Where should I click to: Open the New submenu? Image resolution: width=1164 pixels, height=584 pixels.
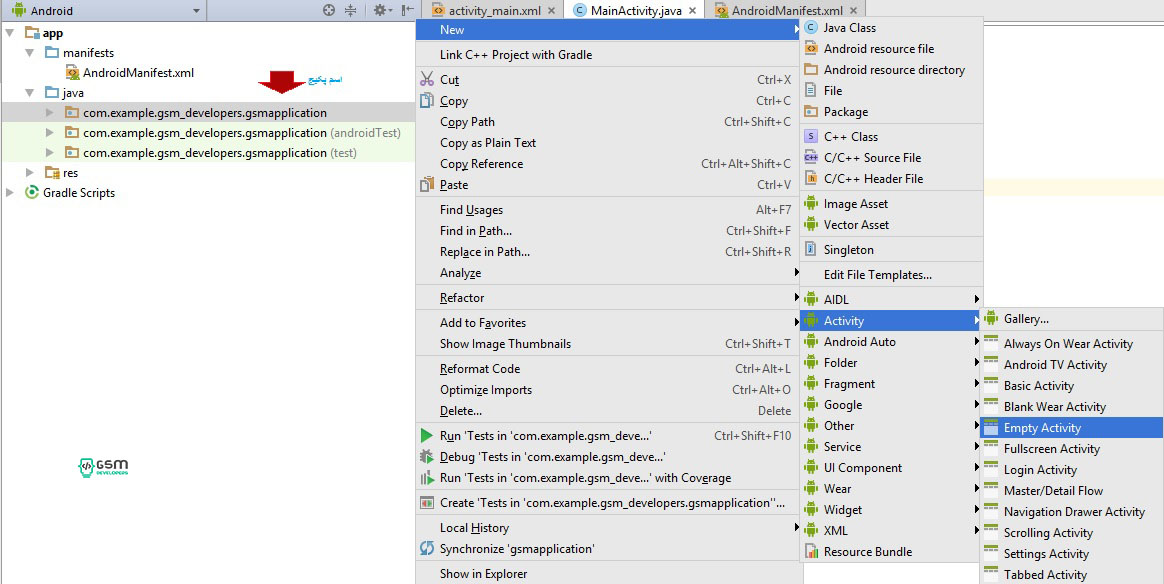[609, 30]
